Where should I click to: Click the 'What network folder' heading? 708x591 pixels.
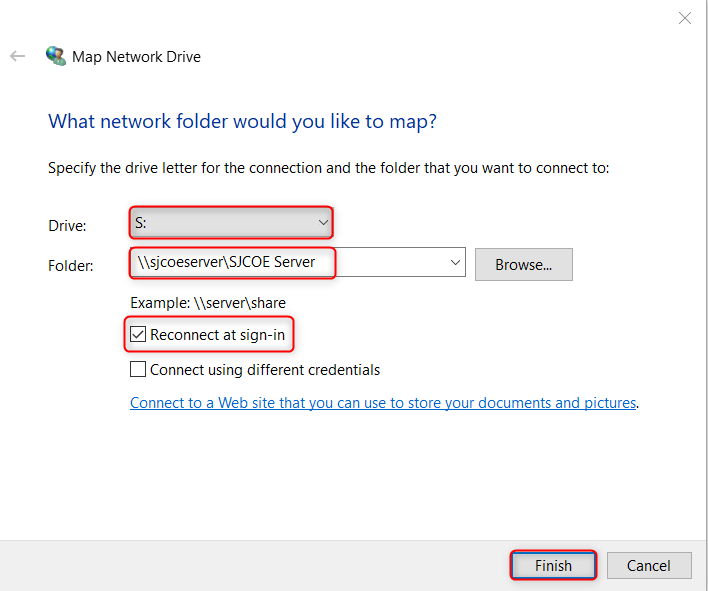(x=242, y=121)
